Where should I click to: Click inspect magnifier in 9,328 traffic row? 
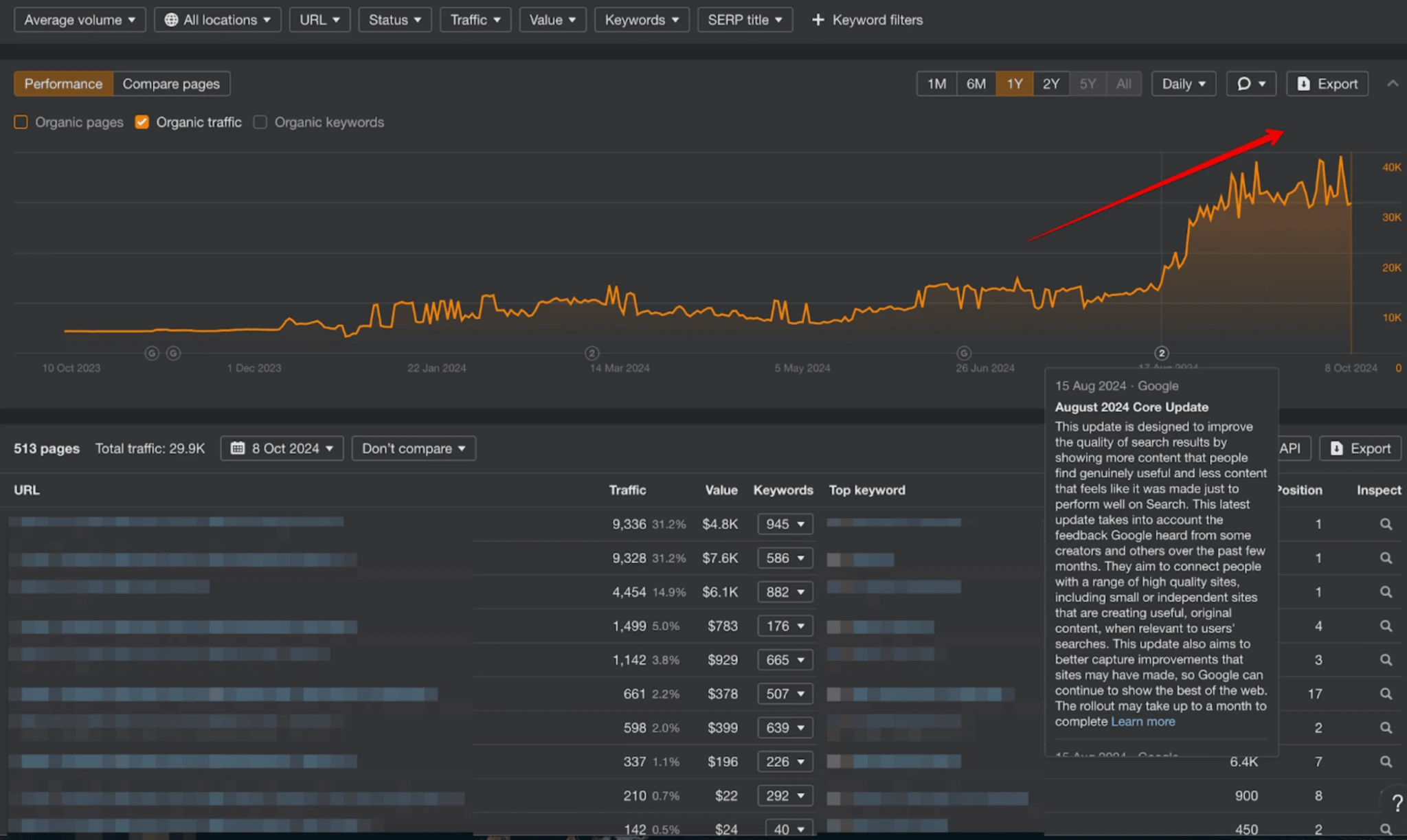[1386, 558]
